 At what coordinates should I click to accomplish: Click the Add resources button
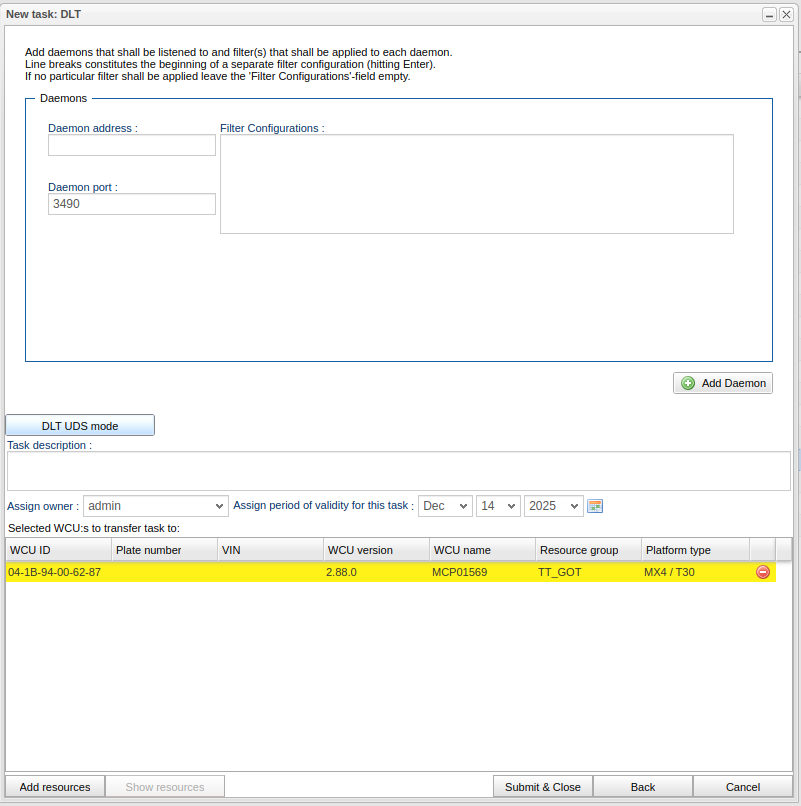55,787
